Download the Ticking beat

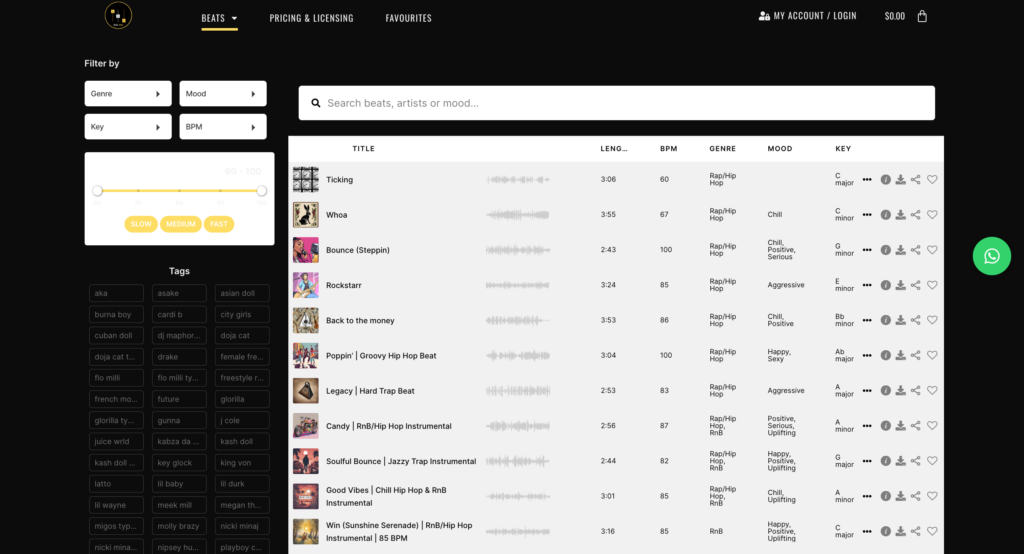pyautogui.click(x=900, y=180)
